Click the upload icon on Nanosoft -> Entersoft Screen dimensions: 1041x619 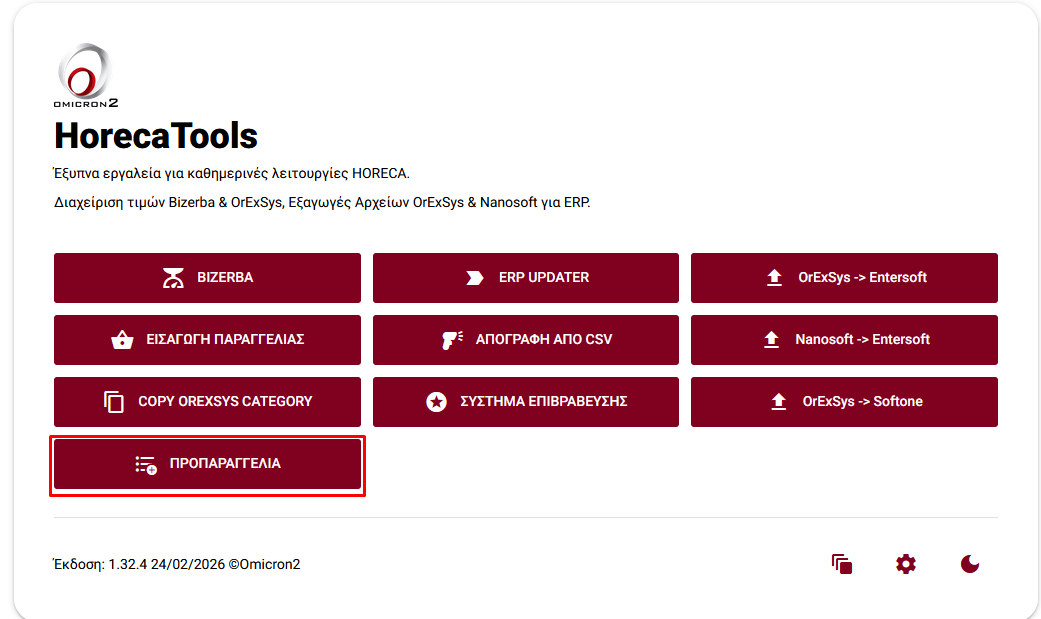[771, 340]
